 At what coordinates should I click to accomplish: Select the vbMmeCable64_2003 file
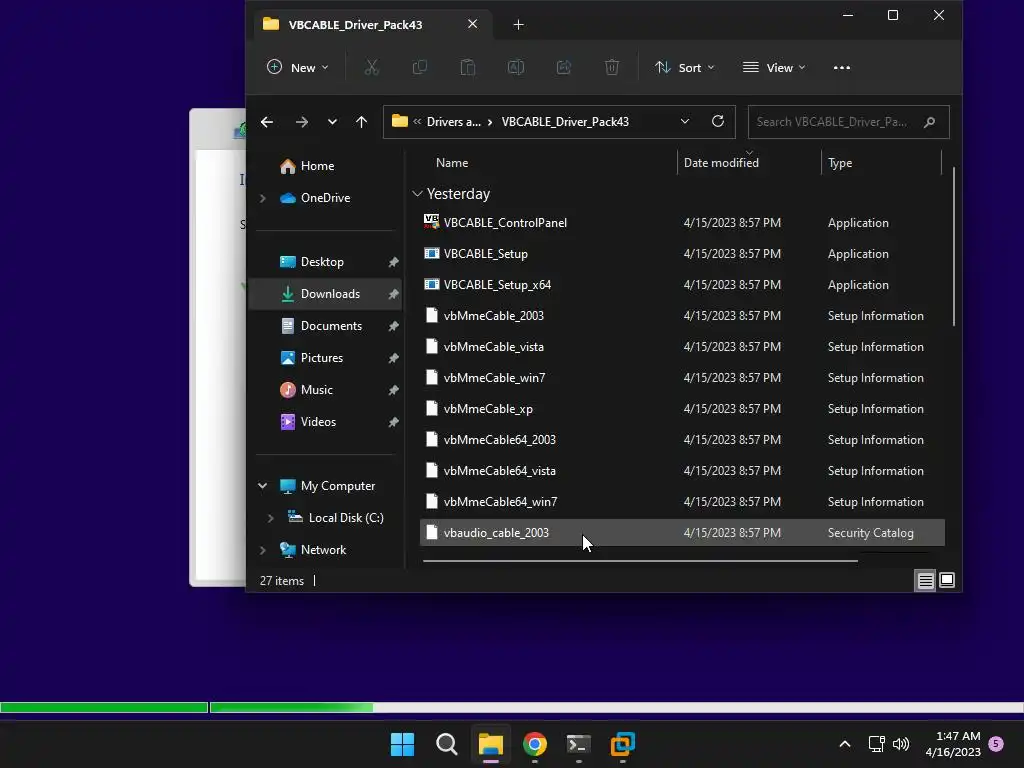coord(499,440)
